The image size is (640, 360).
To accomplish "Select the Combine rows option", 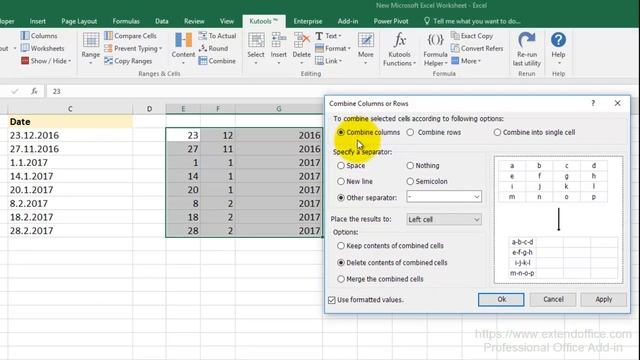I will pos(434,132).
